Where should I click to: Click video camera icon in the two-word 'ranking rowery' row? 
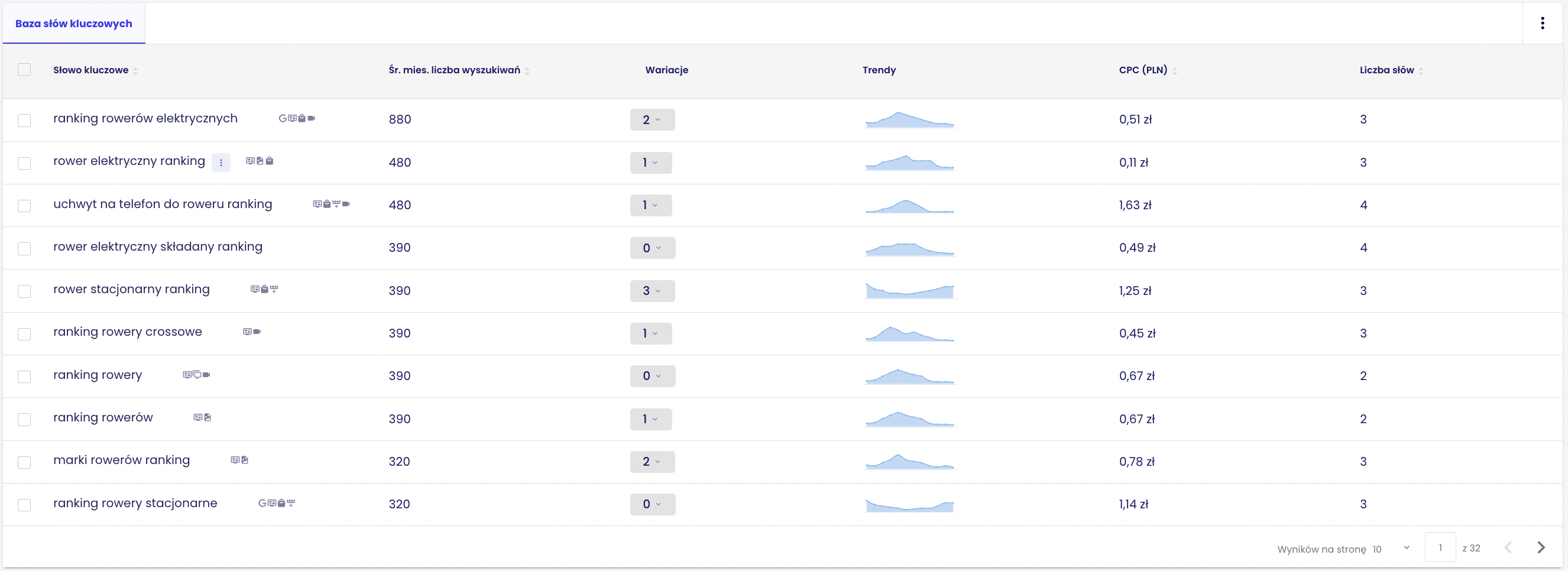coord(206,375)
